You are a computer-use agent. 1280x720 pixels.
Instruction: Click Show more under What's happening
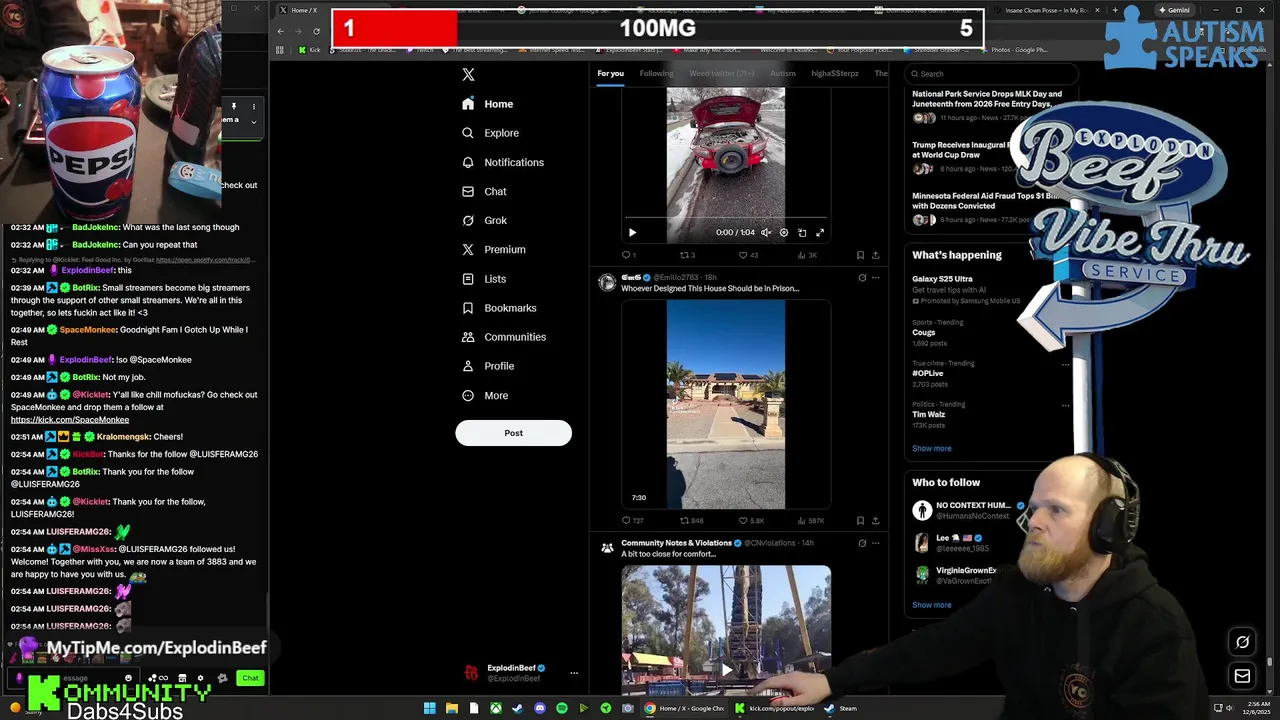click(x=931, y=448)
